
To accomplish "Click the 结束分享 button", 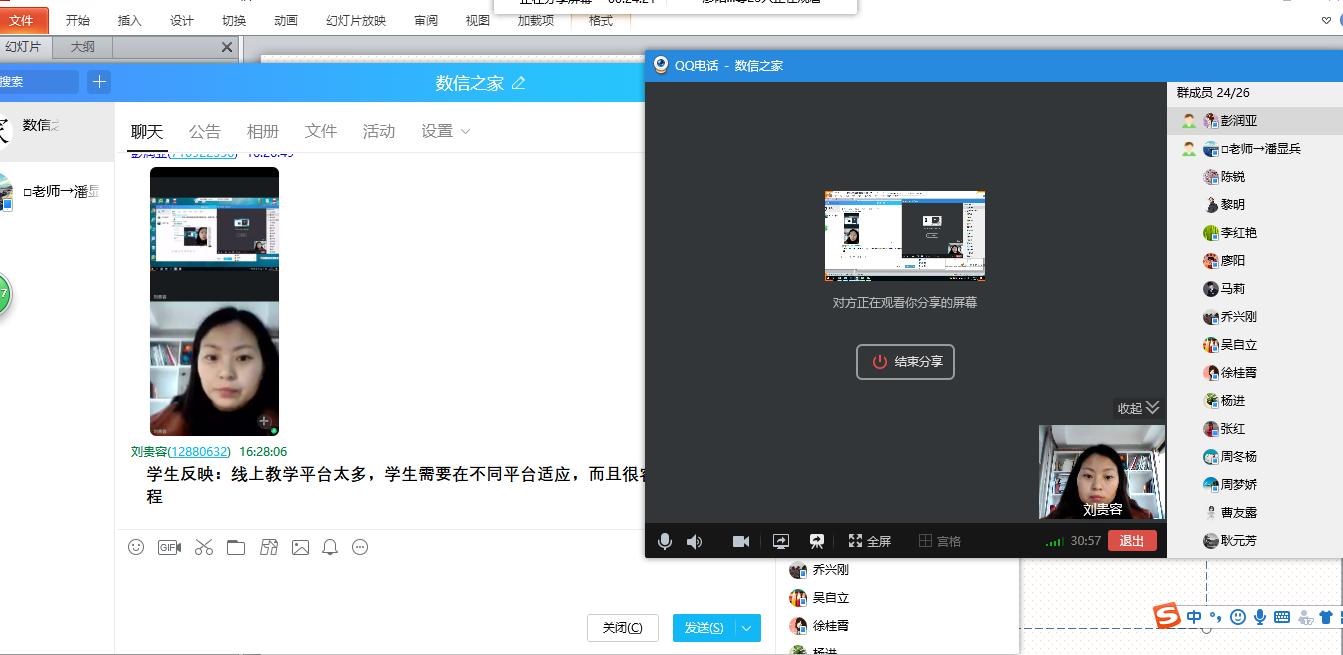I will point(905,361).
